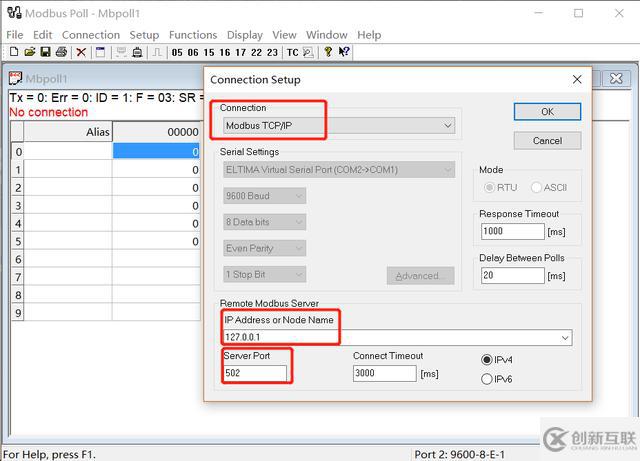Click the Disconnect toolbar icon
The height and width of the screenshot is (461, 640).
pyautogui.click(x=138, y=52)
